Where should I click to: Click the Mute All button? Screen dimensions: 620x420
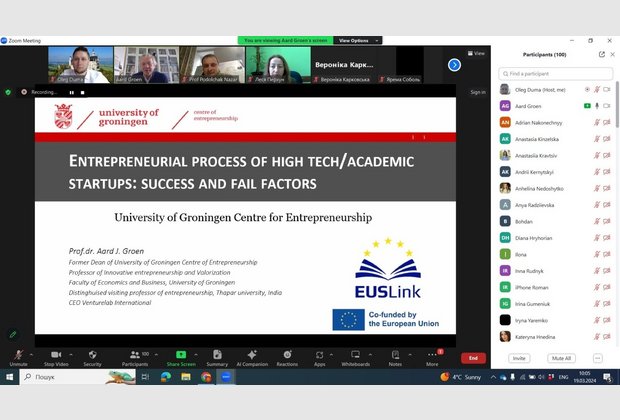point(561,358)
